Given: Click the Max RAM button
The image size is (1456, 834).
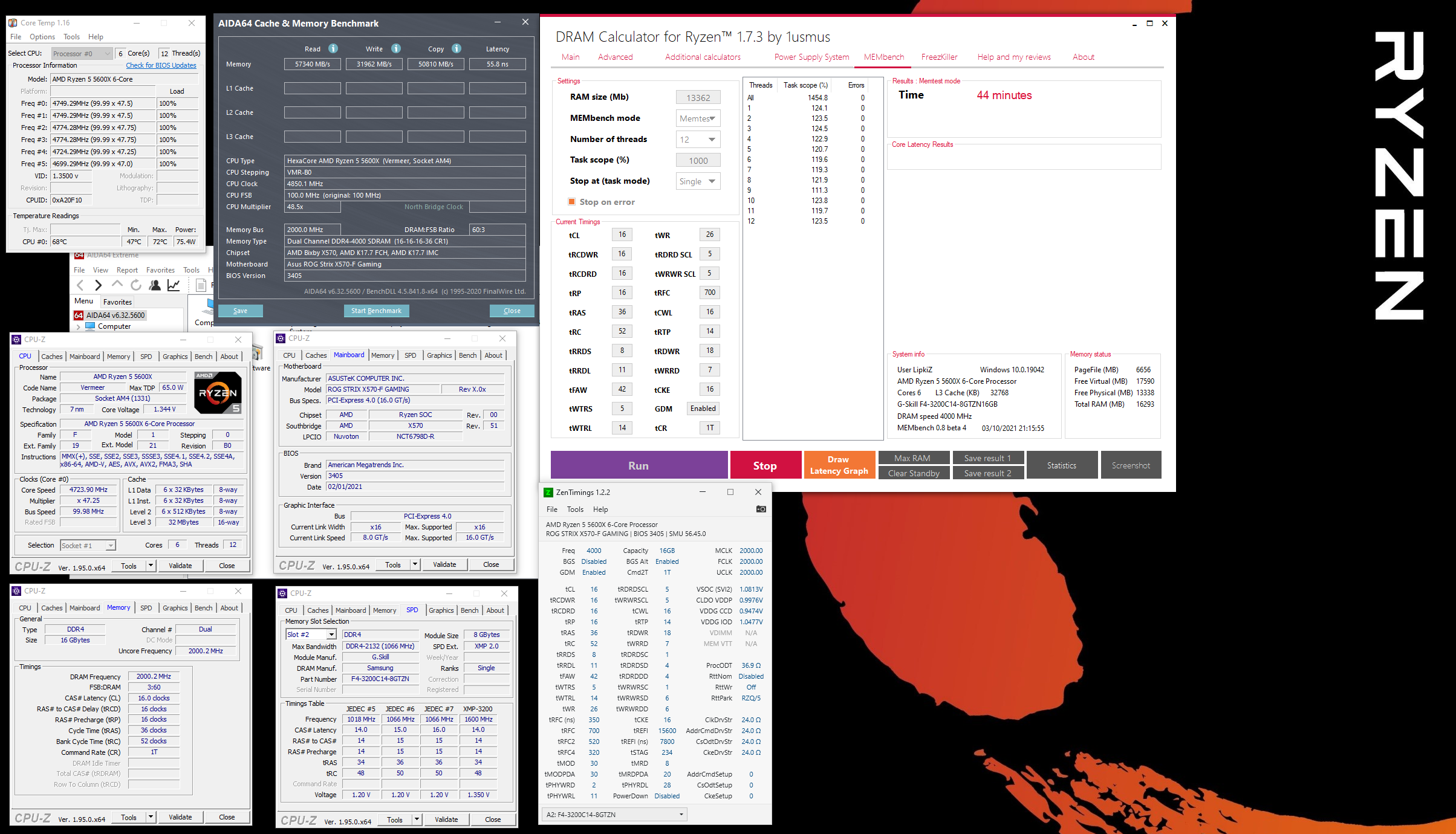Looking at the screenshot, I should pos(913,458).
